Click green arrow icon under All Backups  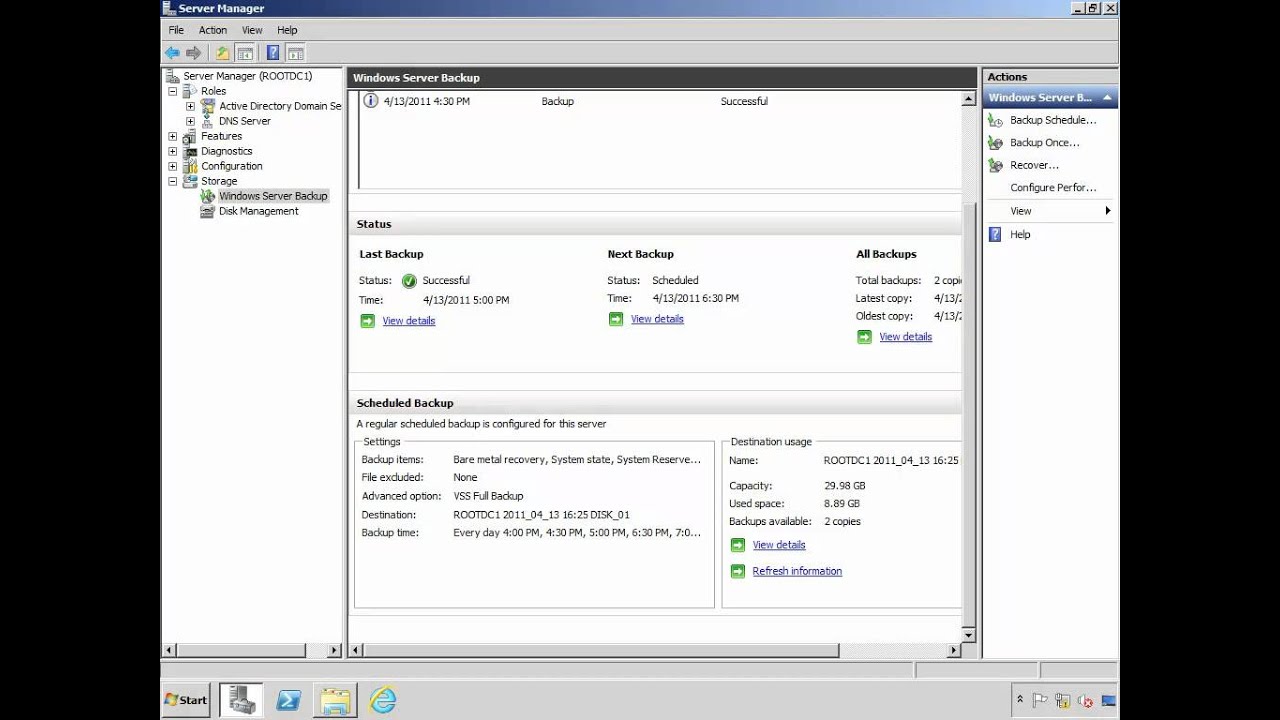[864, 337]
